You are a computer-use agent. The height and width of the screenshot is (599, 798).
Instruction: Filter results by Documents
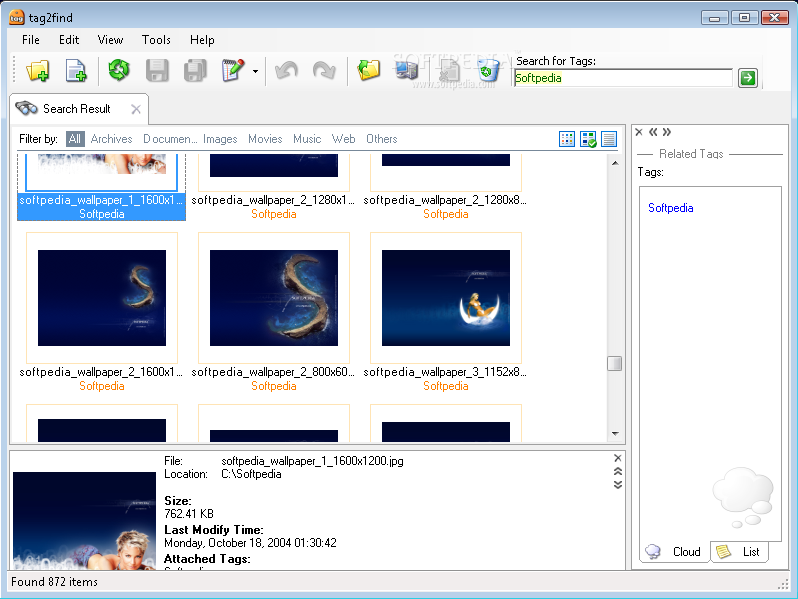170,139
